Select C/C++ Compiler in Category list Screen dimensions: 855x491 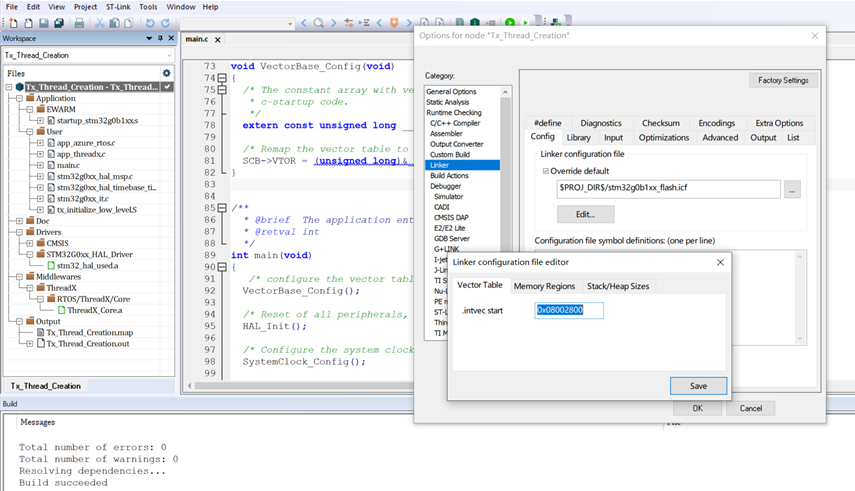(455, 123)
